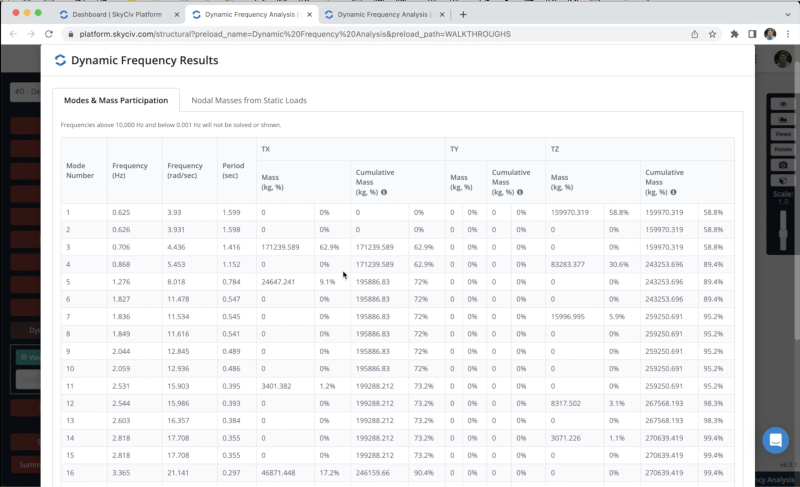The width and height of the screenshot is (800, 487).
Task: Go back with the browser back arrow
Action: pyautogui.click(x=13, y=34)
